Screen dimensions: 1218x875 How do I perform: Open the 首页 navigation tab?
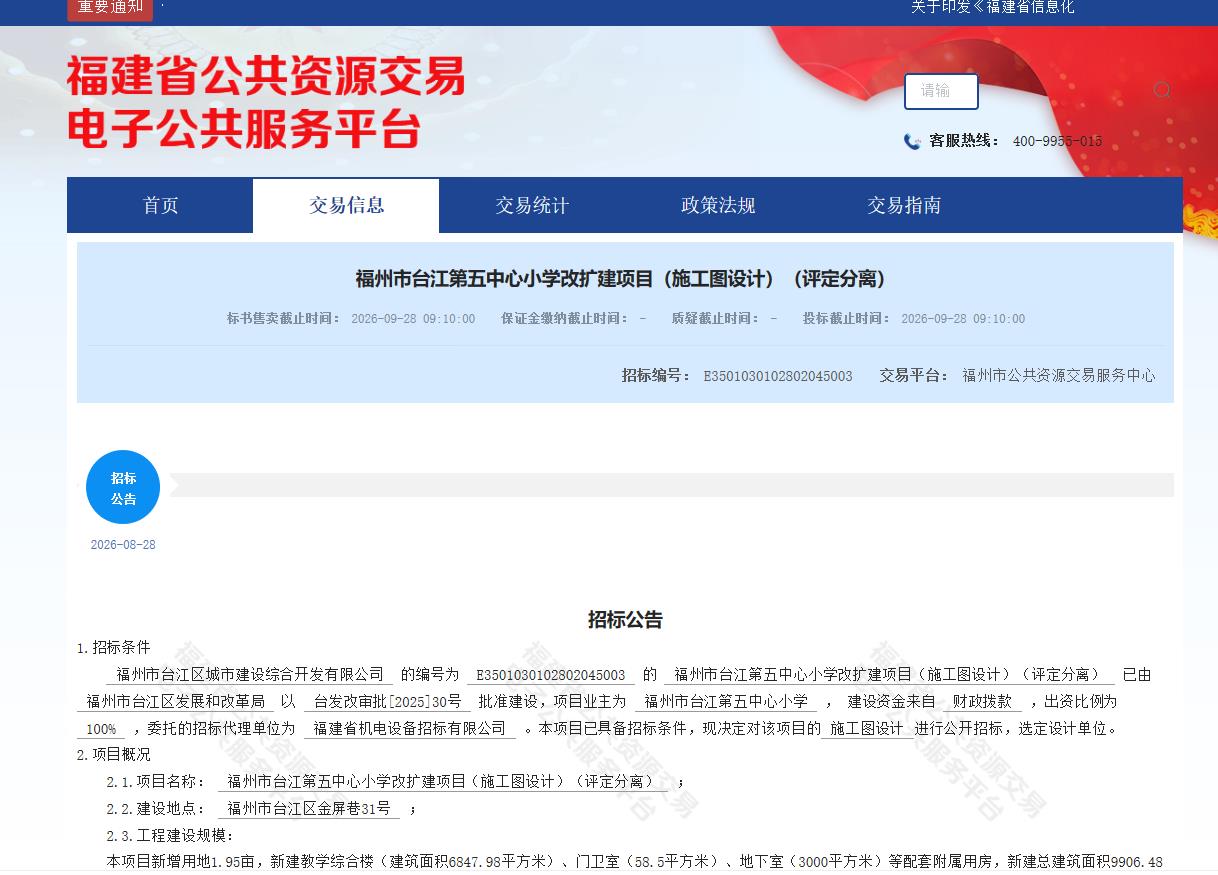[160, 205]
